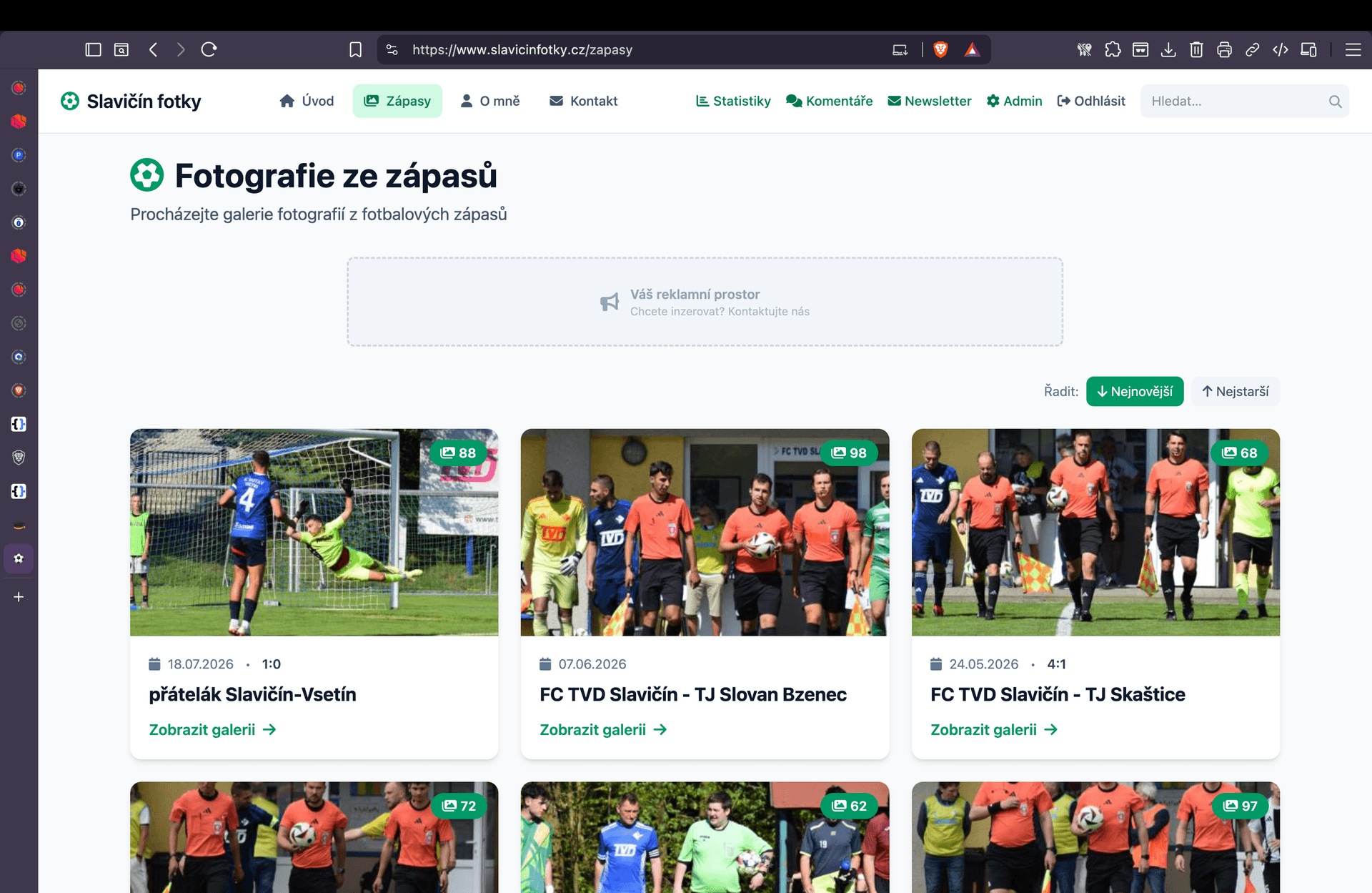Open the Brave Rewards triangle icon

(972, 49)
